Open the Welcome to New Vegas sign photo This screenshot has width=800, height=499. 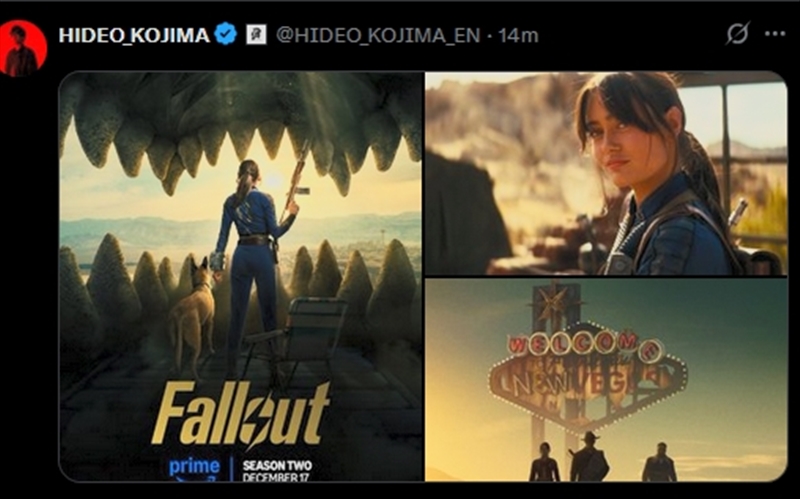coord(606,380)
